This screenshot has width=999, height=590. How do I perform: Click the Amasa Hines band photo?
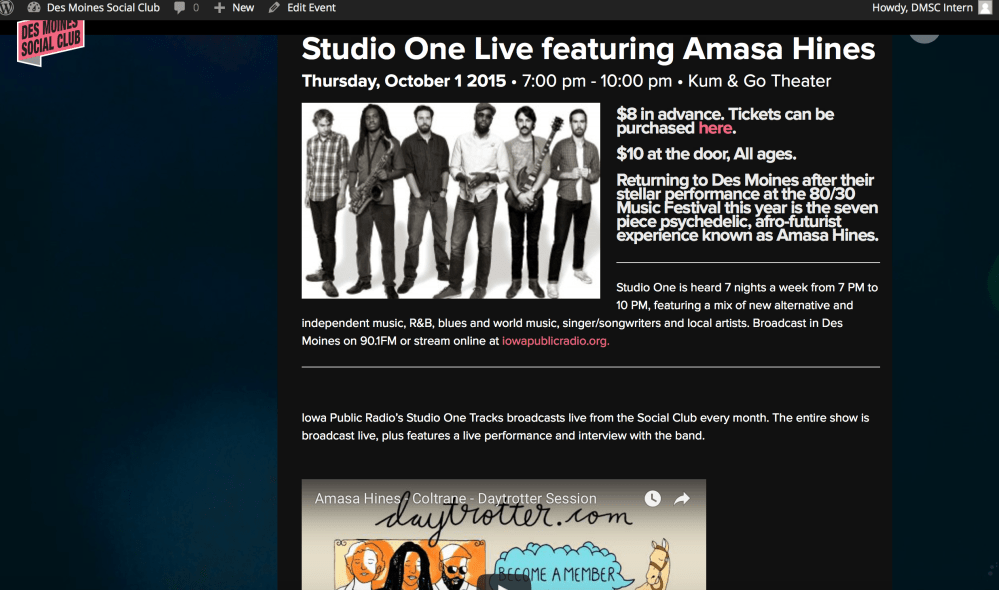tap(450, 201)
